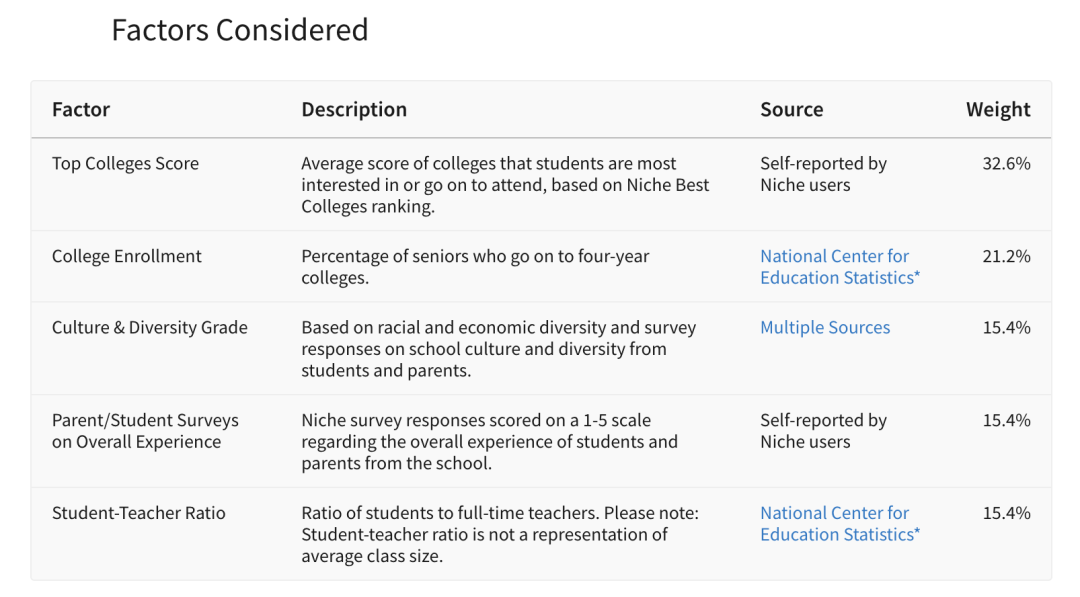Click the Weight column header
Screen dimensions: 1080x597
point(998,109)
